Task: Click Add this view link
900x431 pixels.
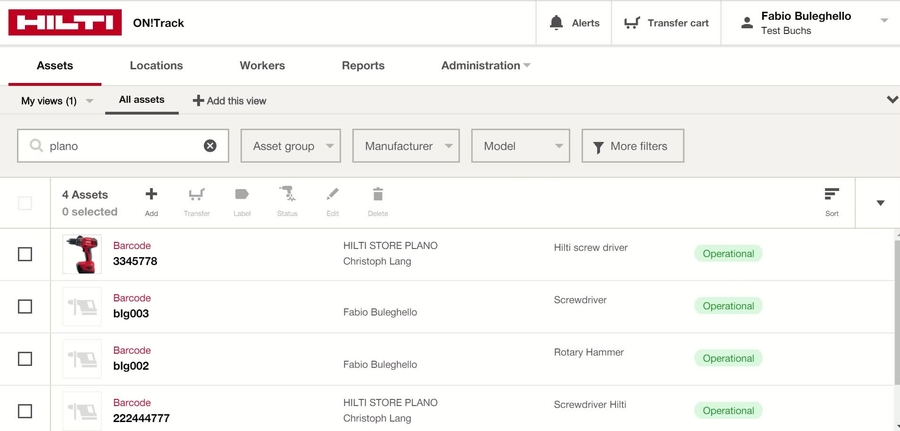Action: [x=236, y=101]
